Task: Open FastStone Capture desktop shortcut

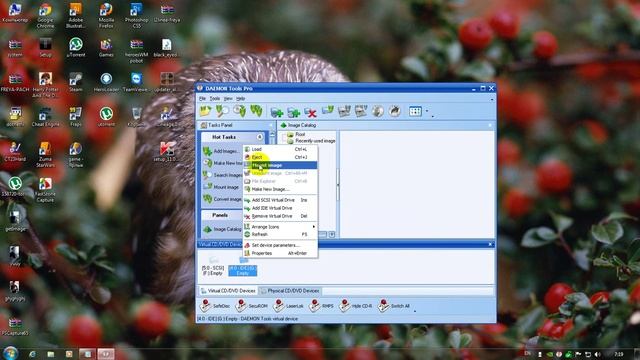Action: pyautogui.click(x=45, y=190)
